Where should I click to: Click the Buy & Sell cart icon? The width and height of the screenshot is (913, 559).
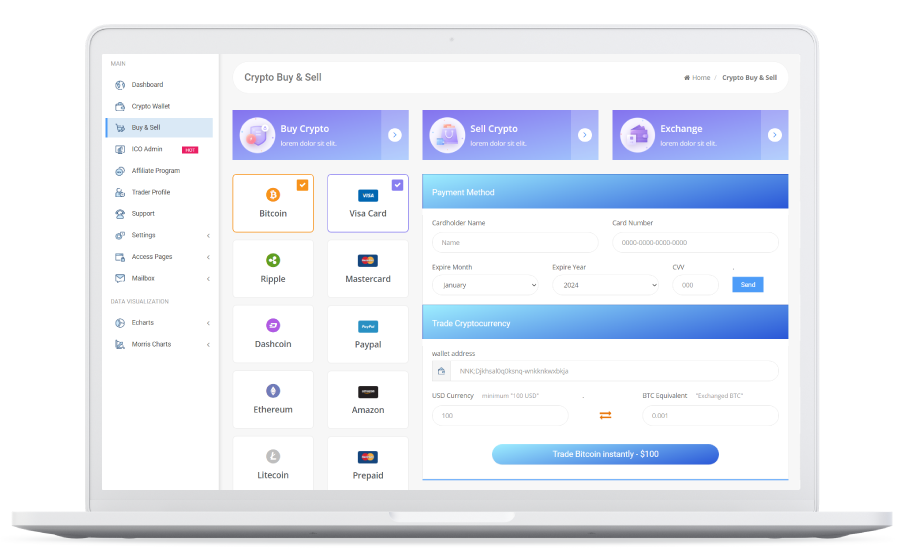pos(120,128)
